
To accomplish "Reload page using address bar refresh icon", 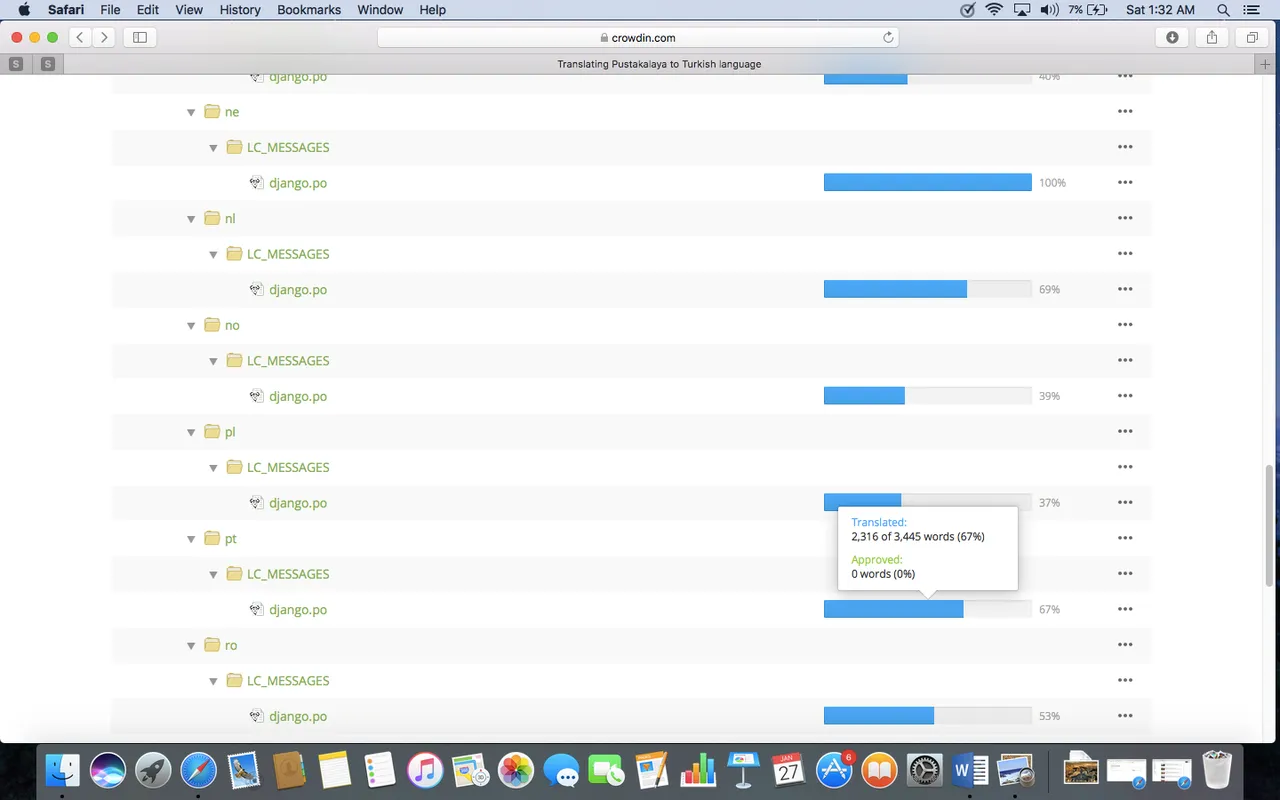I will coord(887,37).
